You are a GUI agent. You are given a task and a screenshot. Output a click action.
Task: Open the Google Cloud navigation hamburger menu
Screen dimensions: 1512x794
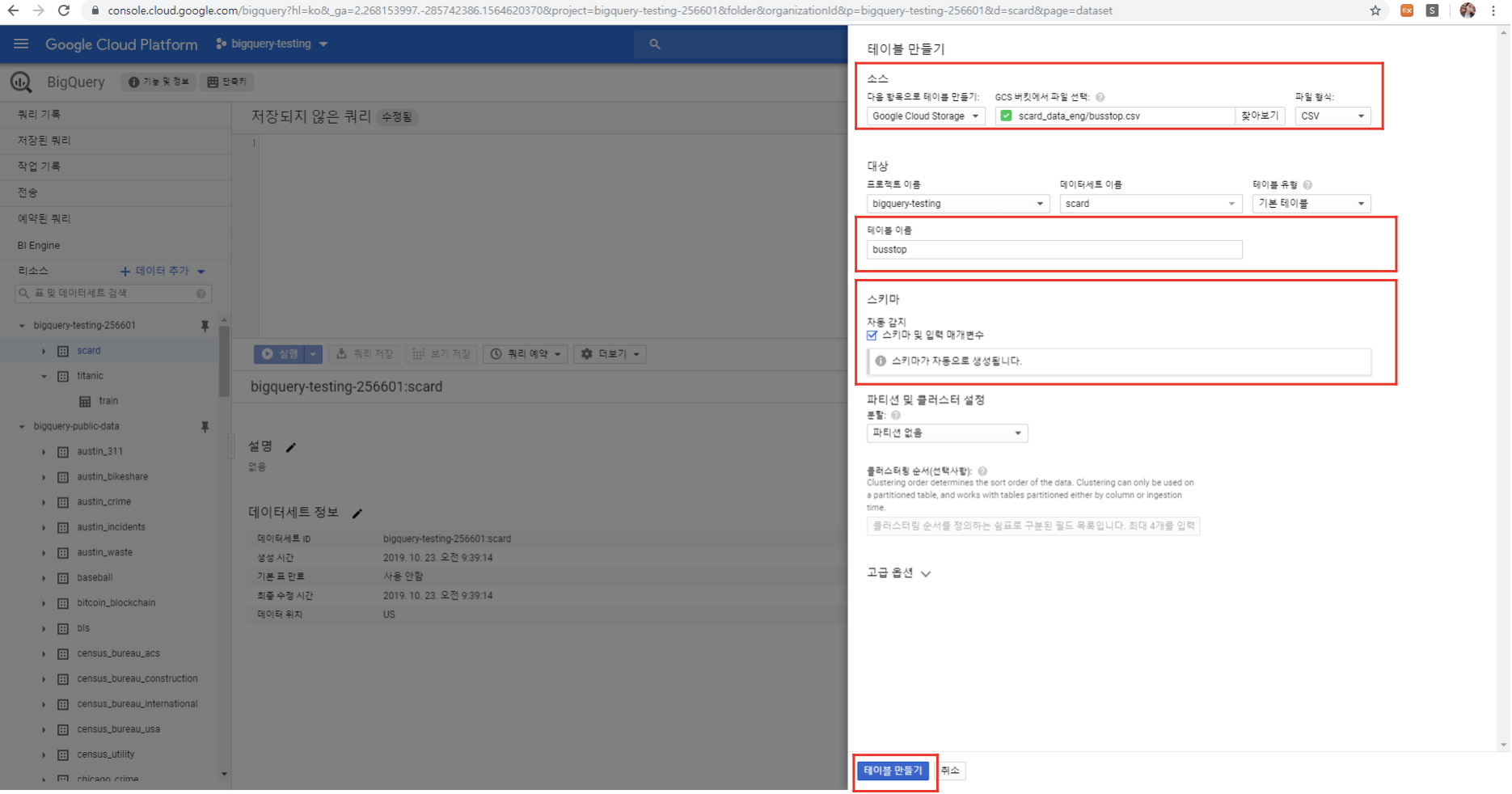click(x=21, y=44)
